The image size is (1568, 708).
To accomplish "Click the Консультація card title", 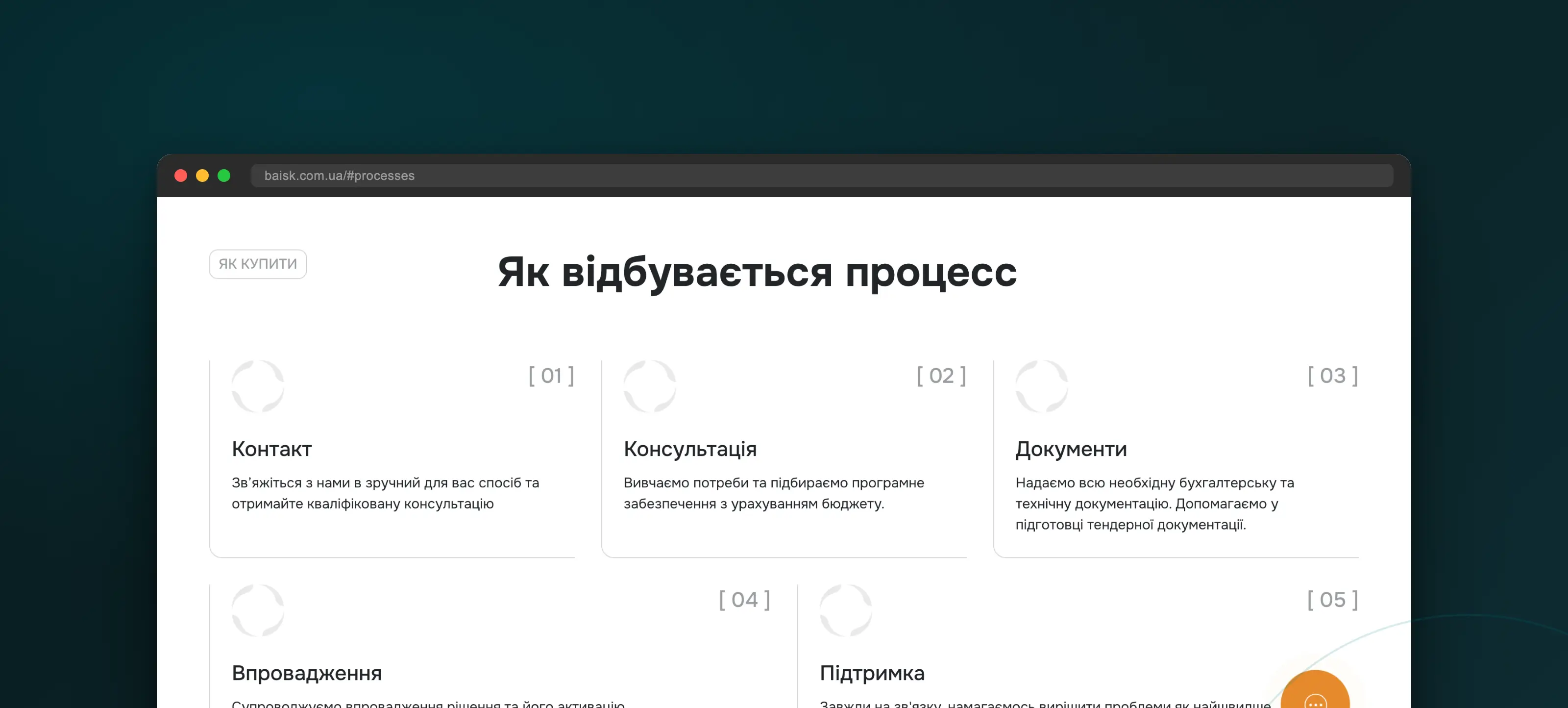I will pyautogui.click(x=690, y=449).
